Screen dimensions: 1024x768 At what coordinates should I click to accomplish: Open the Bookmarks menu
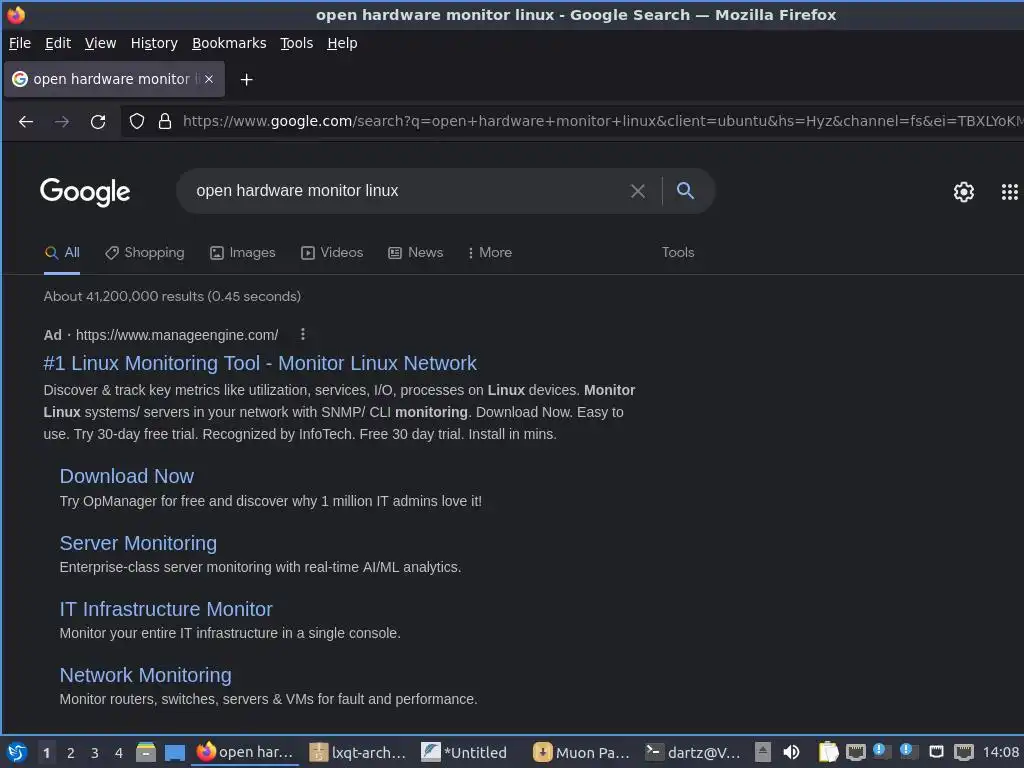click(229, 43)
